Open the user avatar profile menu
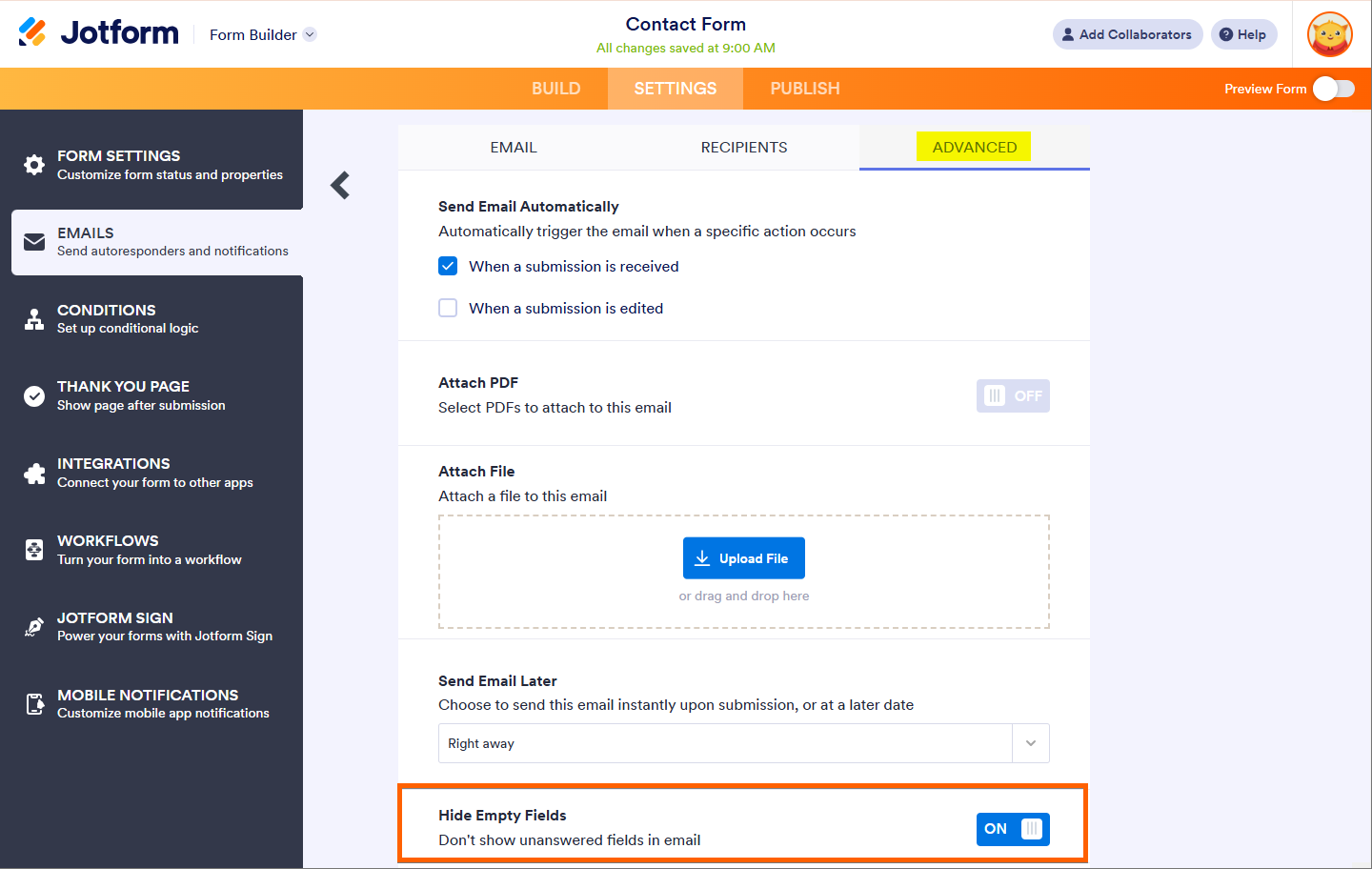Screen dimensions: 1372x869 pyautogui.click(x=1330, y=35)
